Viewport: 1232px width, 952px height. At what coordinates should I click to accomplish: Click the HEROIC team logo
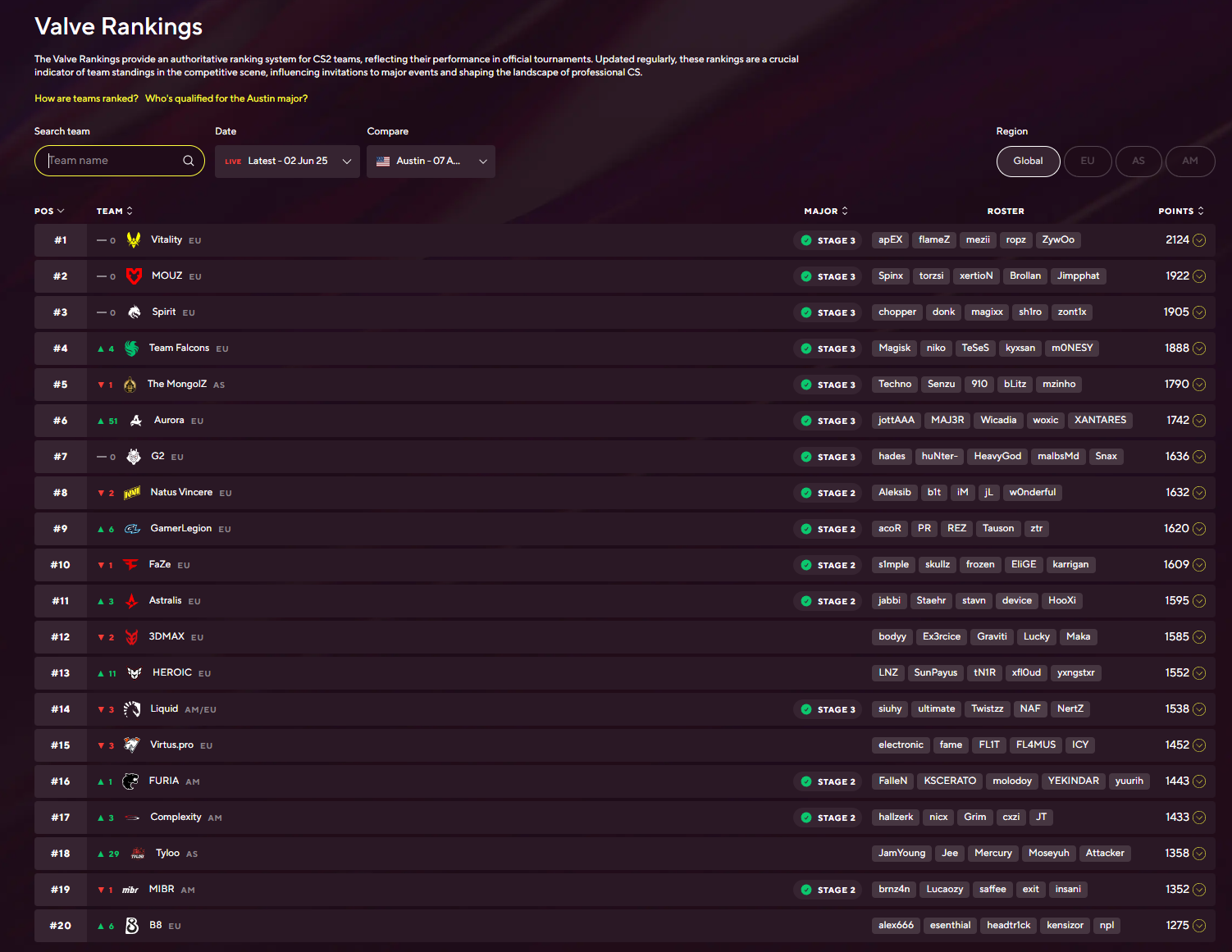pos(135,673)
